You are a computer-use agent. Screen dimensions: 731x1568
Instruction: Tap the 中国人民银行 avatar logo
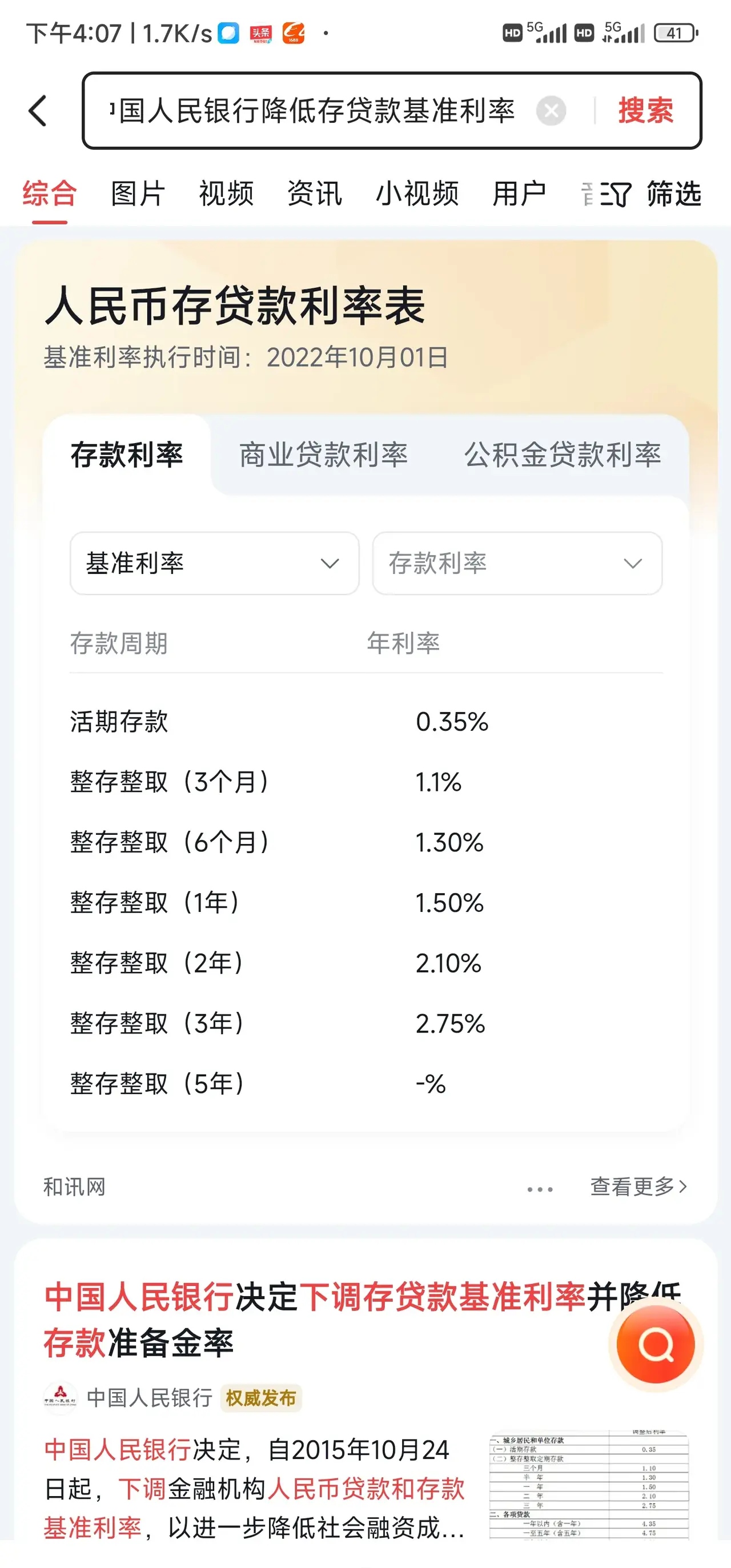[x=61, y=1398]
